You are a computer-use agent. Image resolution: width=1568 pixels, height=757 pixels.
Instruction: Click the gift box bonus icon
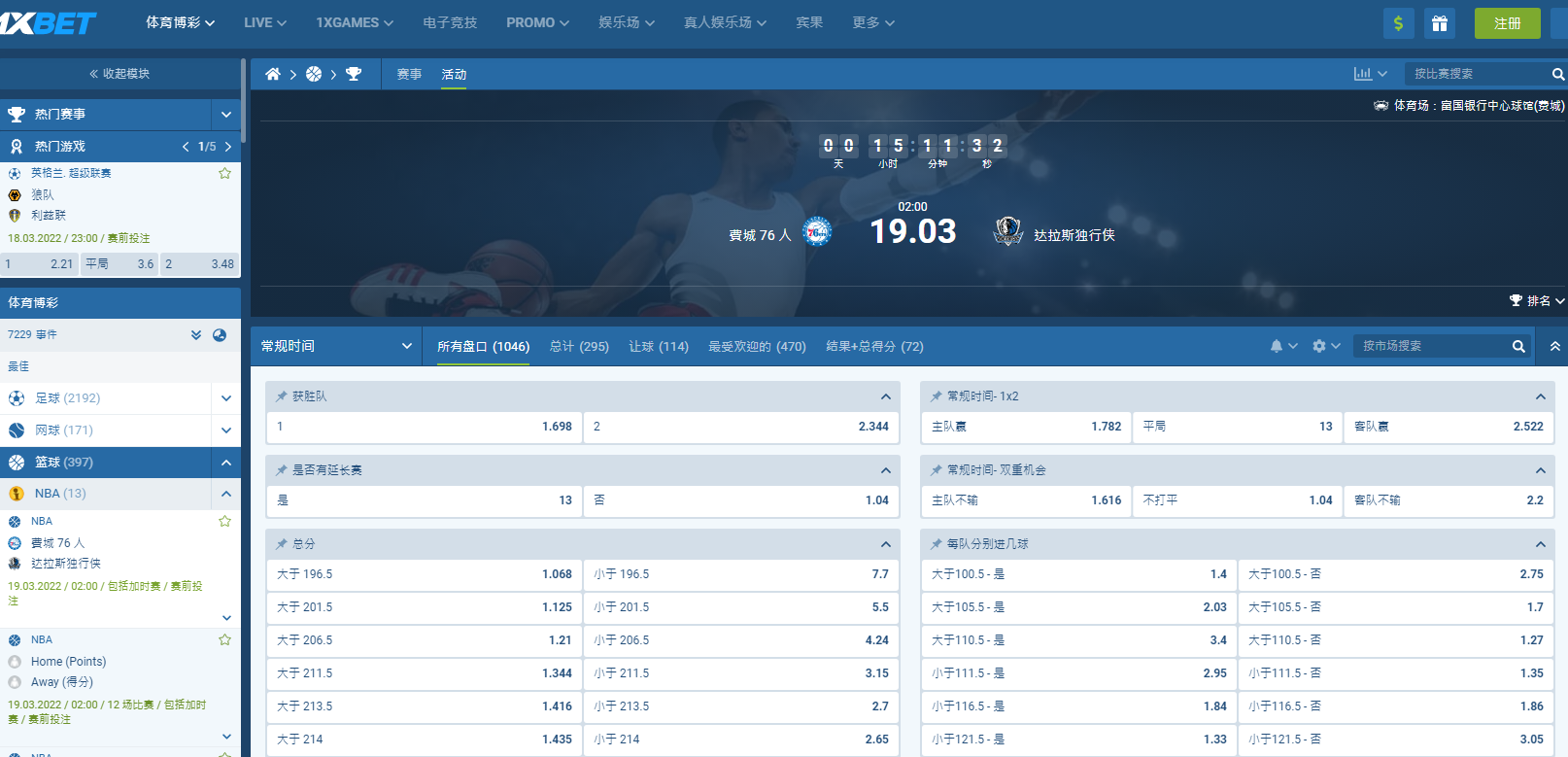tap(1439, 23)
